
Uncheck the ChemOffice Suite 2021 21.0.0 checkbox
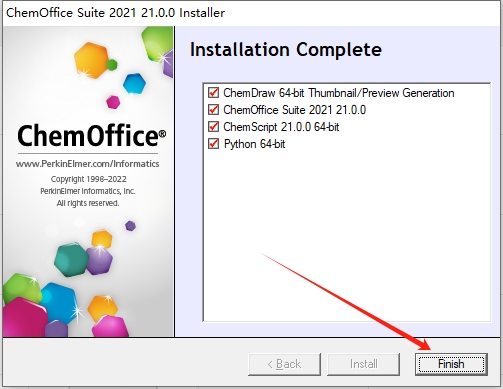coord(213,109)
